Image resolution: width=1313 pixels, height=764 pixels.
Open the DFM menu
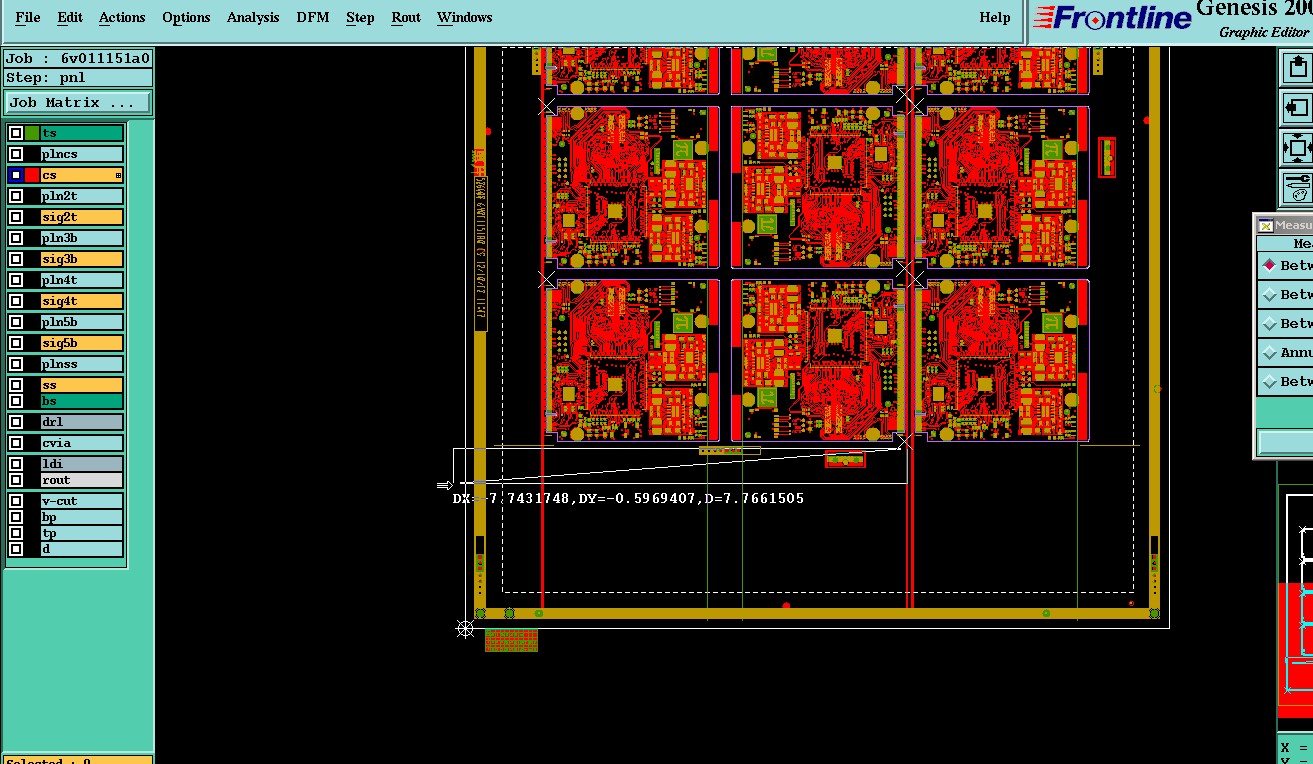click(x=312, y=17)
